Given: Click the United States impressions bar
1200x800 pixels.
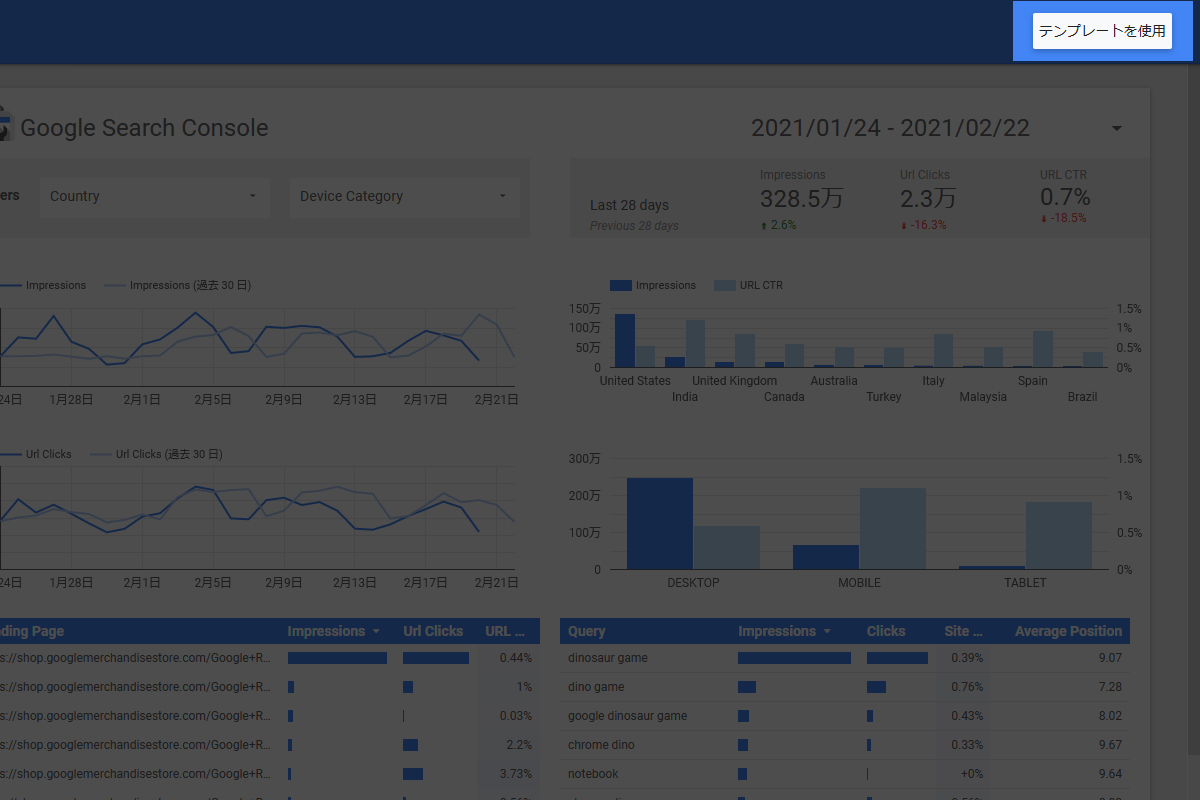Looking at the screenshot, I should (625, 341).
